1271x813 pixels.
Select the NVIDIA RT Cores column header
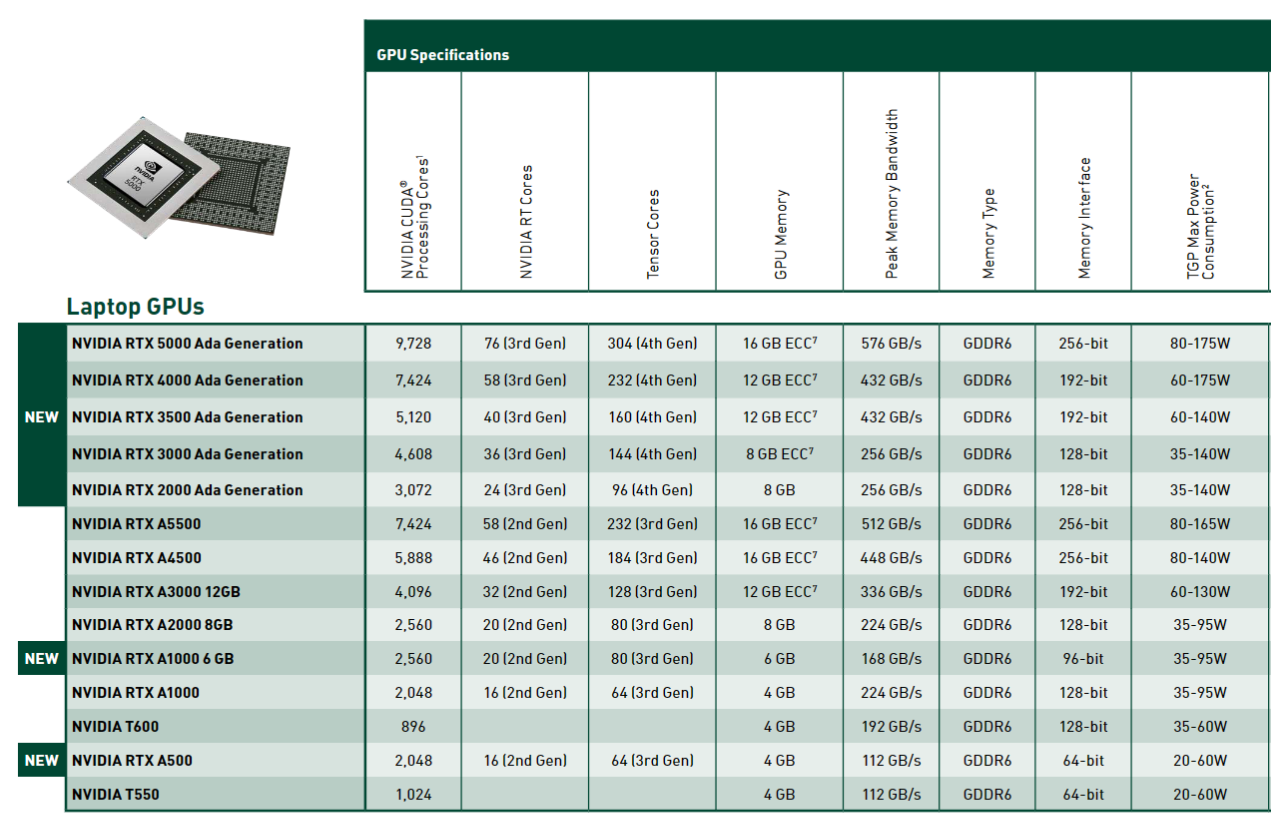point(526,222)
